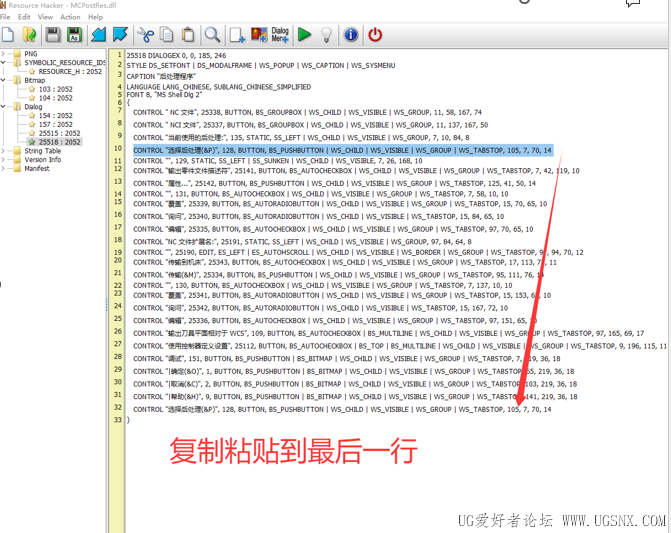
Task: Collapse the SYMBOLIC_RESOURCE_IDS node
Action: [x=3, y=62]
